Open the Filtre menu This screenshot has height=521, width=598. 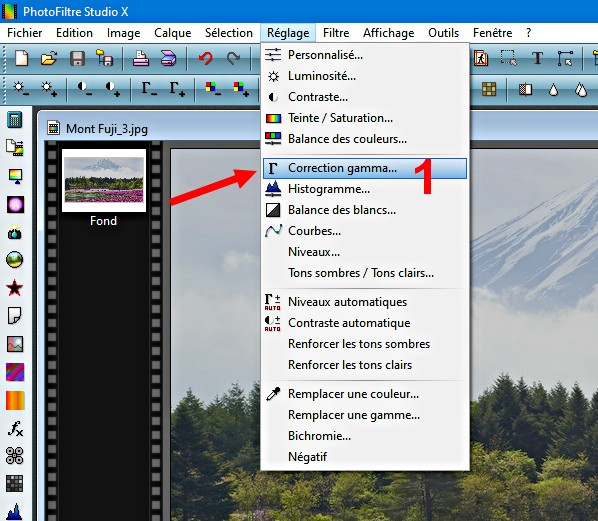click(336, 33)
